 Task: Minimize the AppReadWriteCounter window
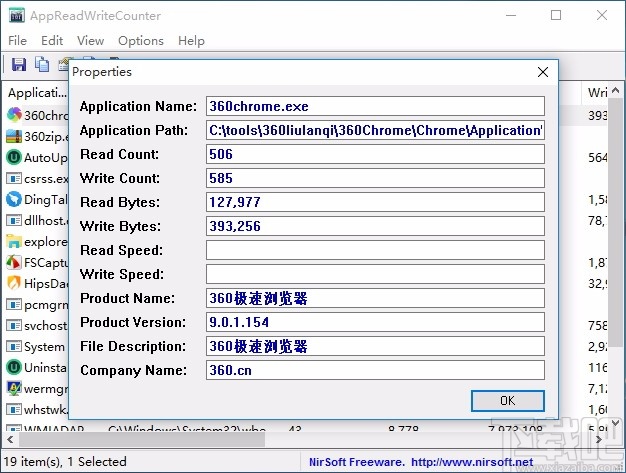pyautogui.click(x=511, y=16)
